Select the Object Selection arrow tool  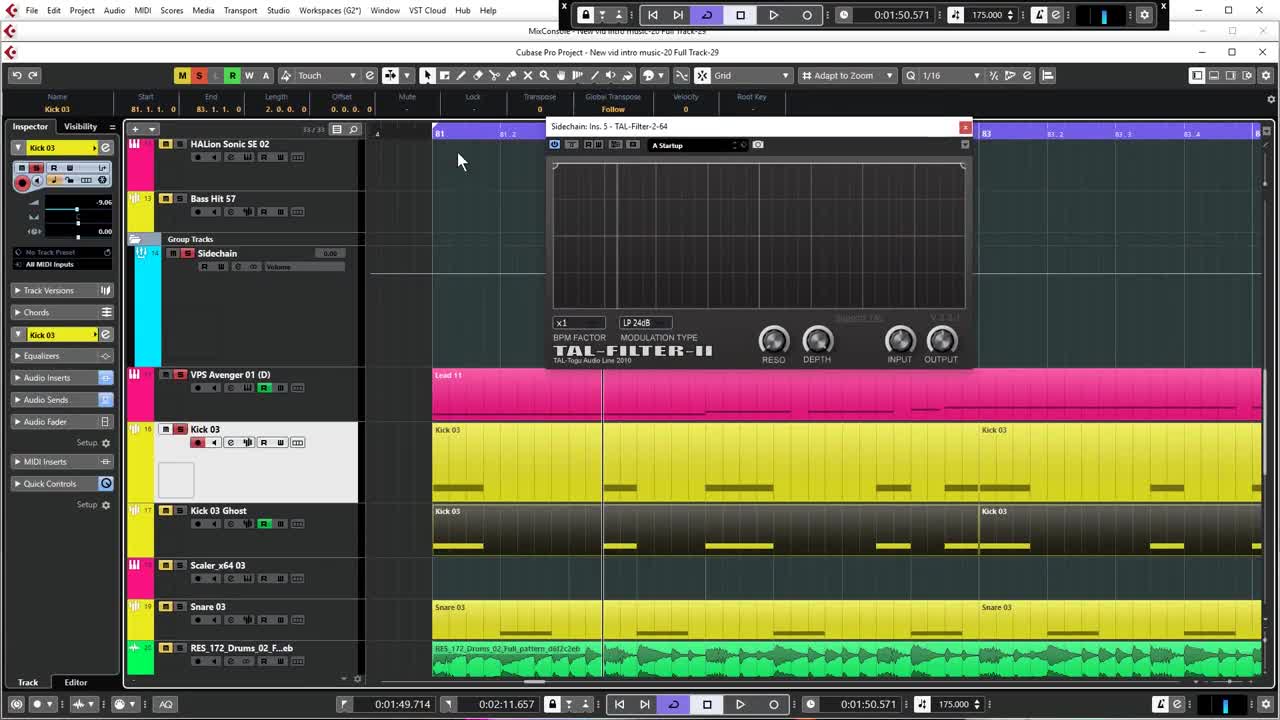coord(427,75)
